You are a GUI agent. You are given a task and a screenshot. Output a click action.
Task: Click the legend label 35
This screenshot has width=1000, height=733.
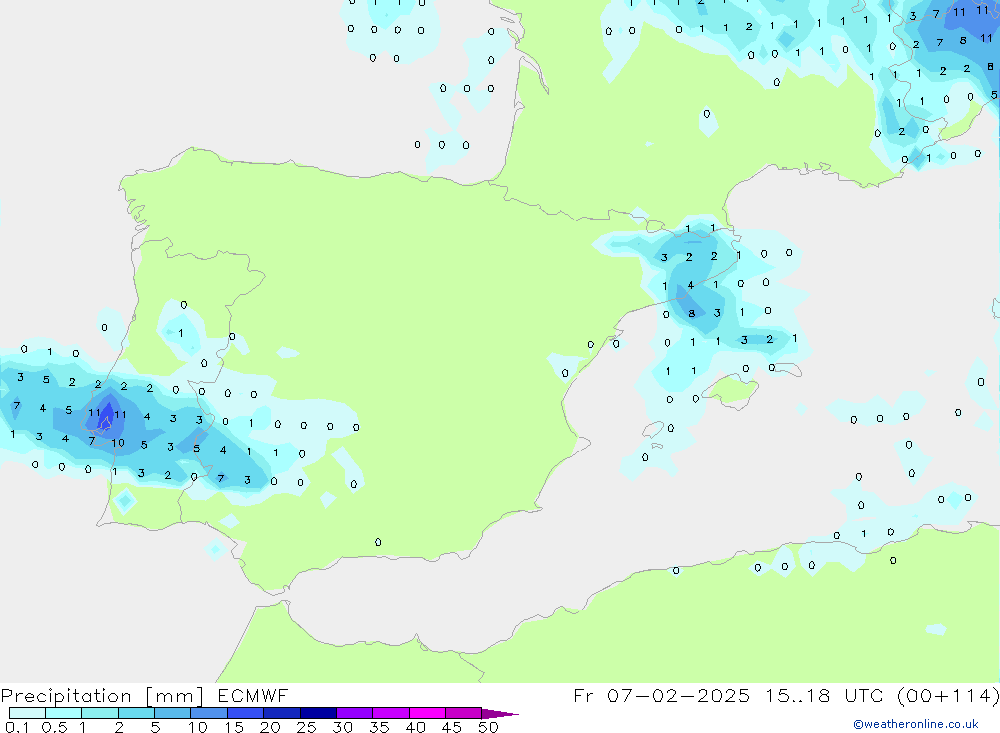click(x=379, y=727)
